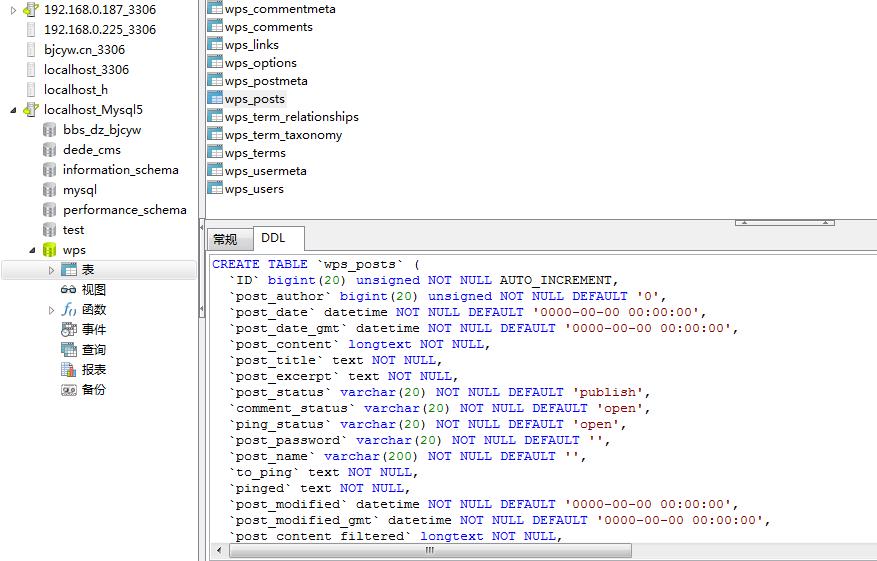
Task: Select the localhost_Mysql5 connection icon
Action: click(31, 110)
